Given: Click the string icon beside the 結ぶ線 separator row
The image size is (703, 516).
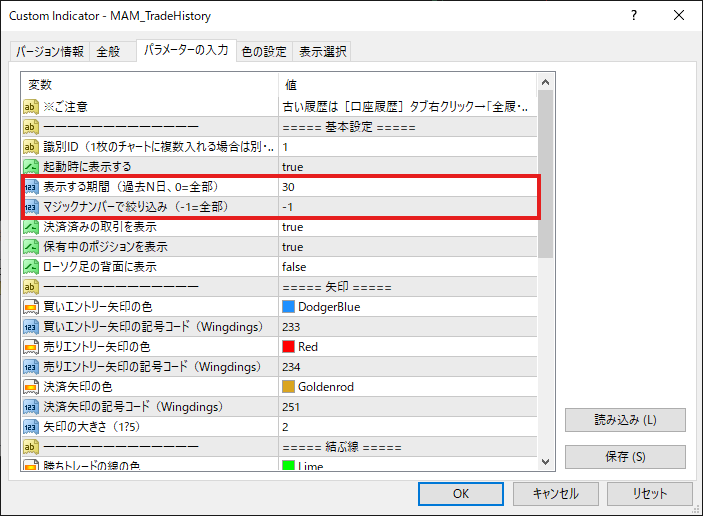Looking at the screenshot, I should 30,447.
